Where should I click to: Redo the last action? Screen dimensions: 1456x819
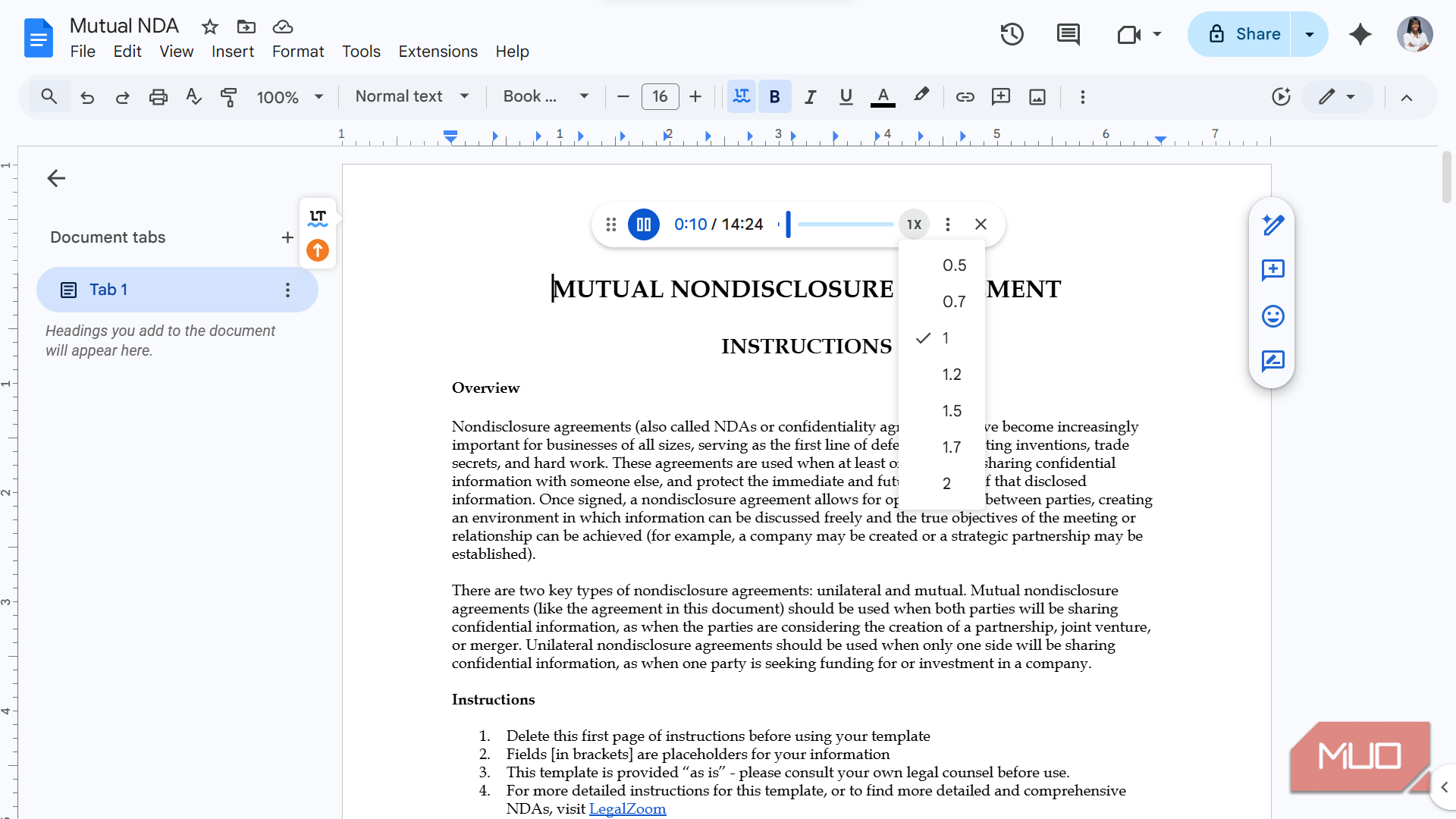click(x=122, y=96)
